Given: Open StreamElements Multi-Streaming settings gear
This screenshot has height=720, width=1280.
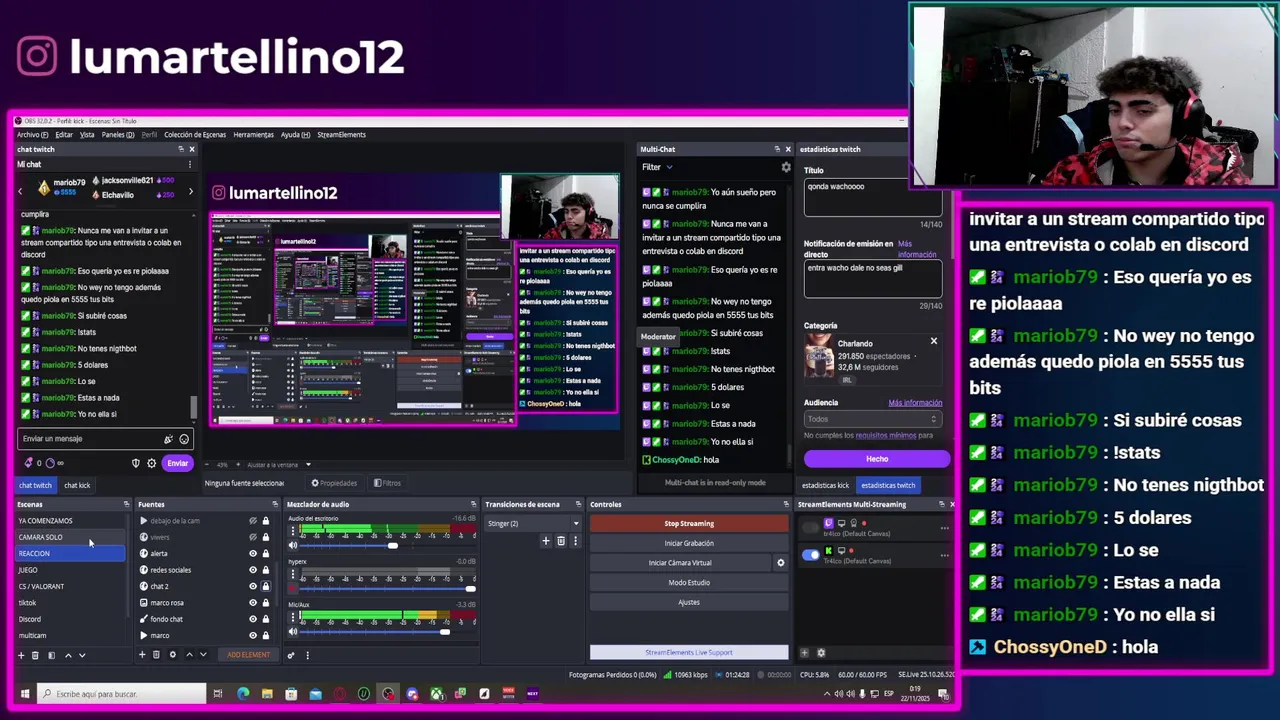Looking at the screenshot, I should 821,653.
